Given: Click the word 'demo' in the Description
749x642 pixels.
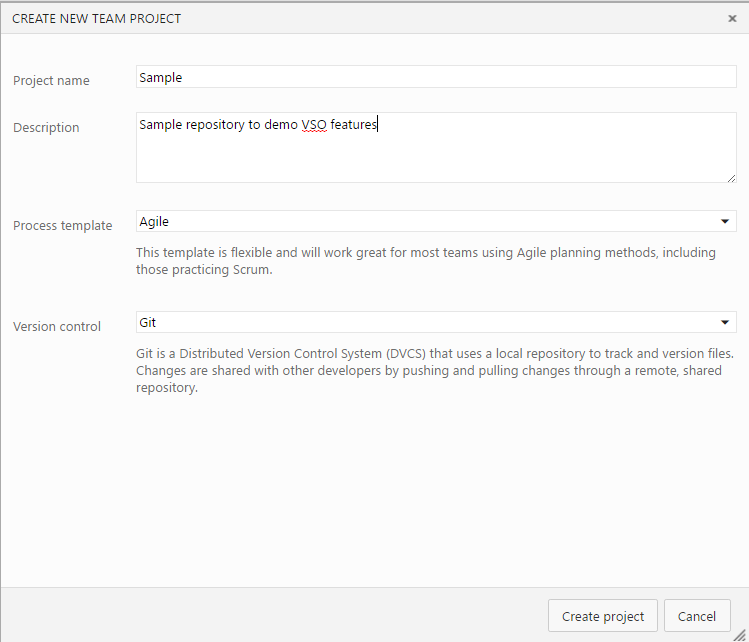Looking at the screenshot, I should pyautogui.click(x=281, y=125).
